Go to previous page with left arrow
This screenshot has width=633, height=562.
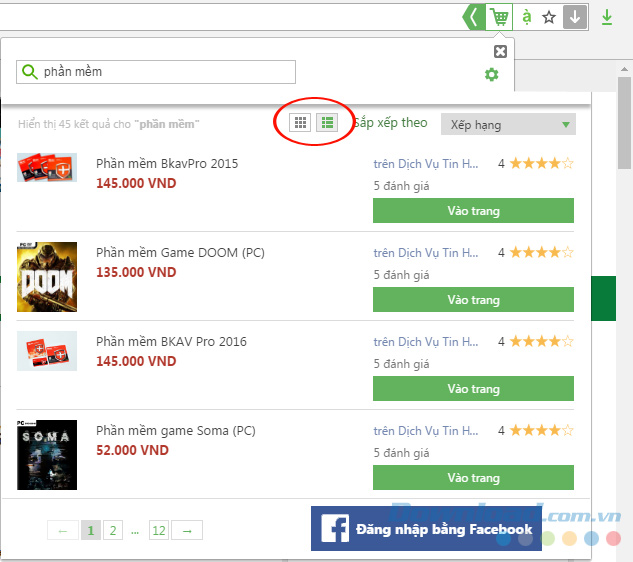click(x=63, y=530)
